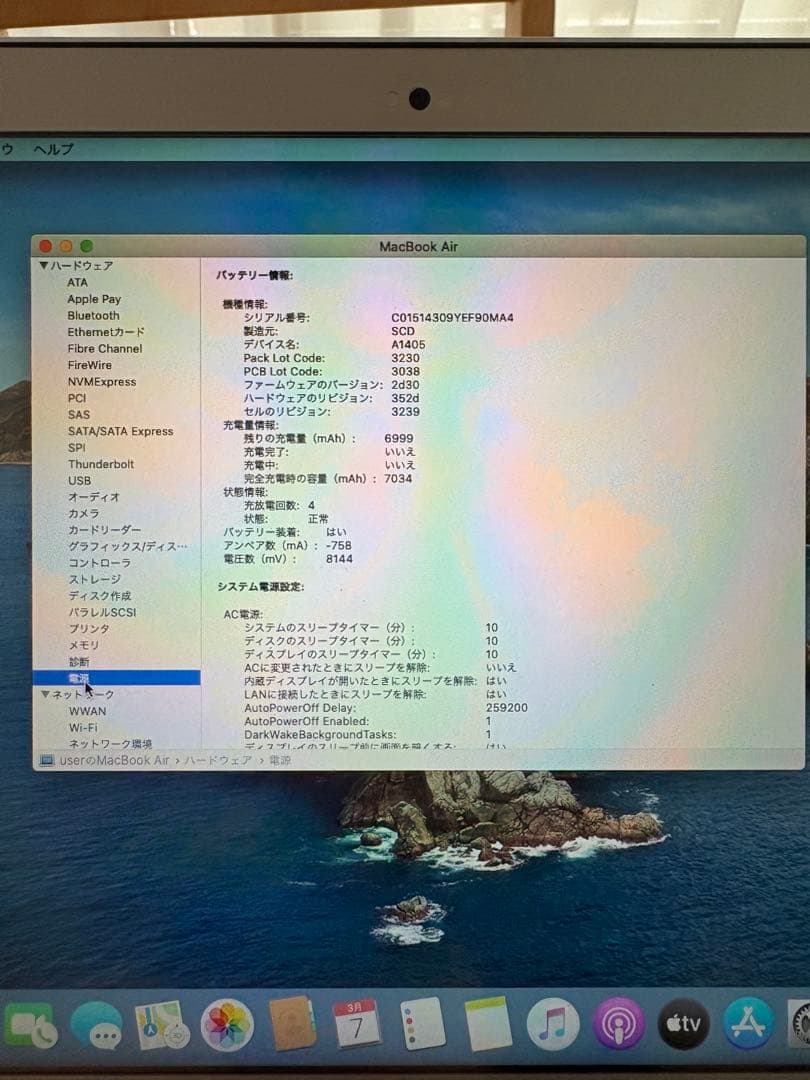Image resolution: width=810 pixels, height=1080 pixels.
Task: Select 診断 in the sidebar
Action: (x=79, y=662)
